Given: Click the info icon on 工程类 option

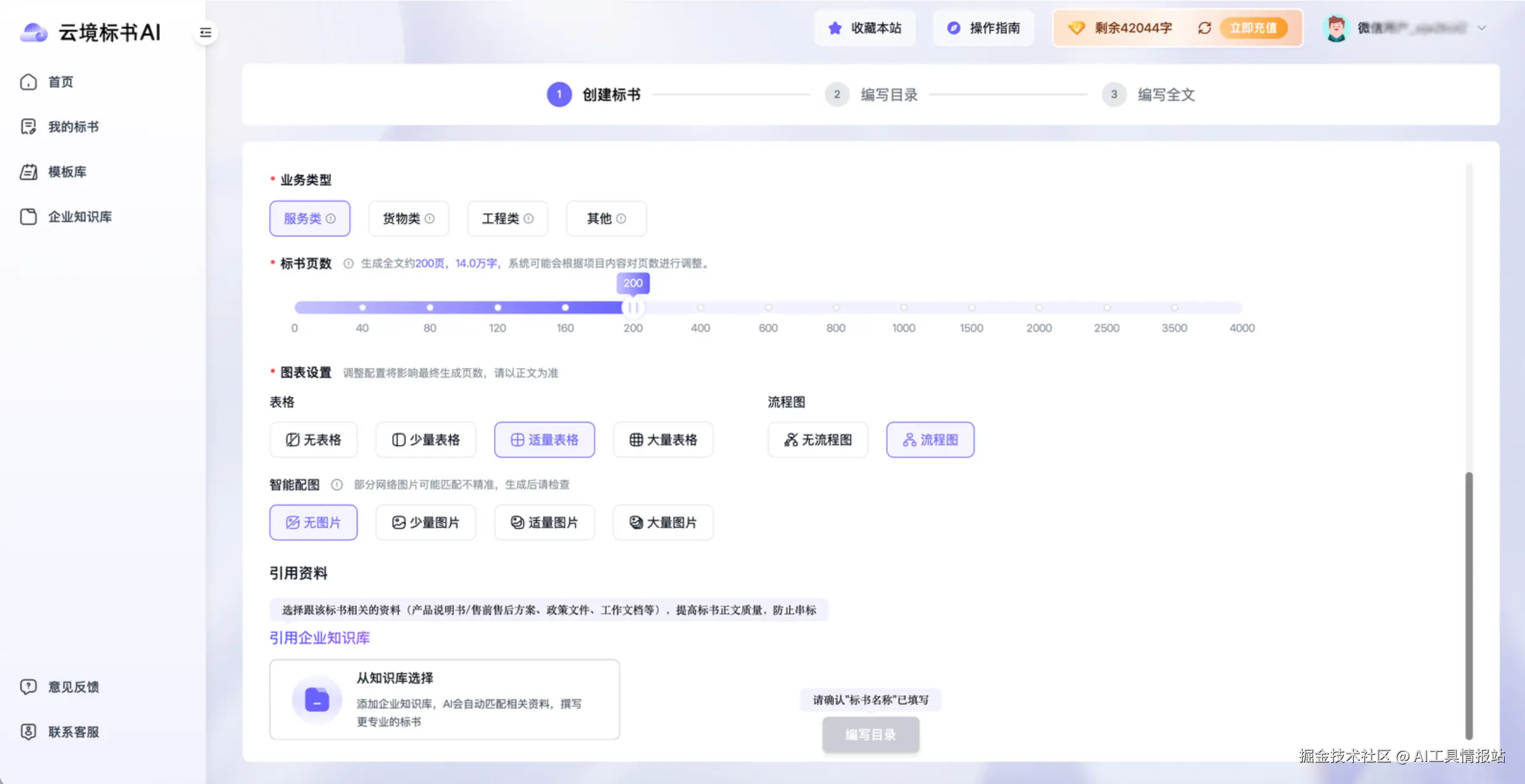Looking at the screenshot, I should (x=529, y=219).
